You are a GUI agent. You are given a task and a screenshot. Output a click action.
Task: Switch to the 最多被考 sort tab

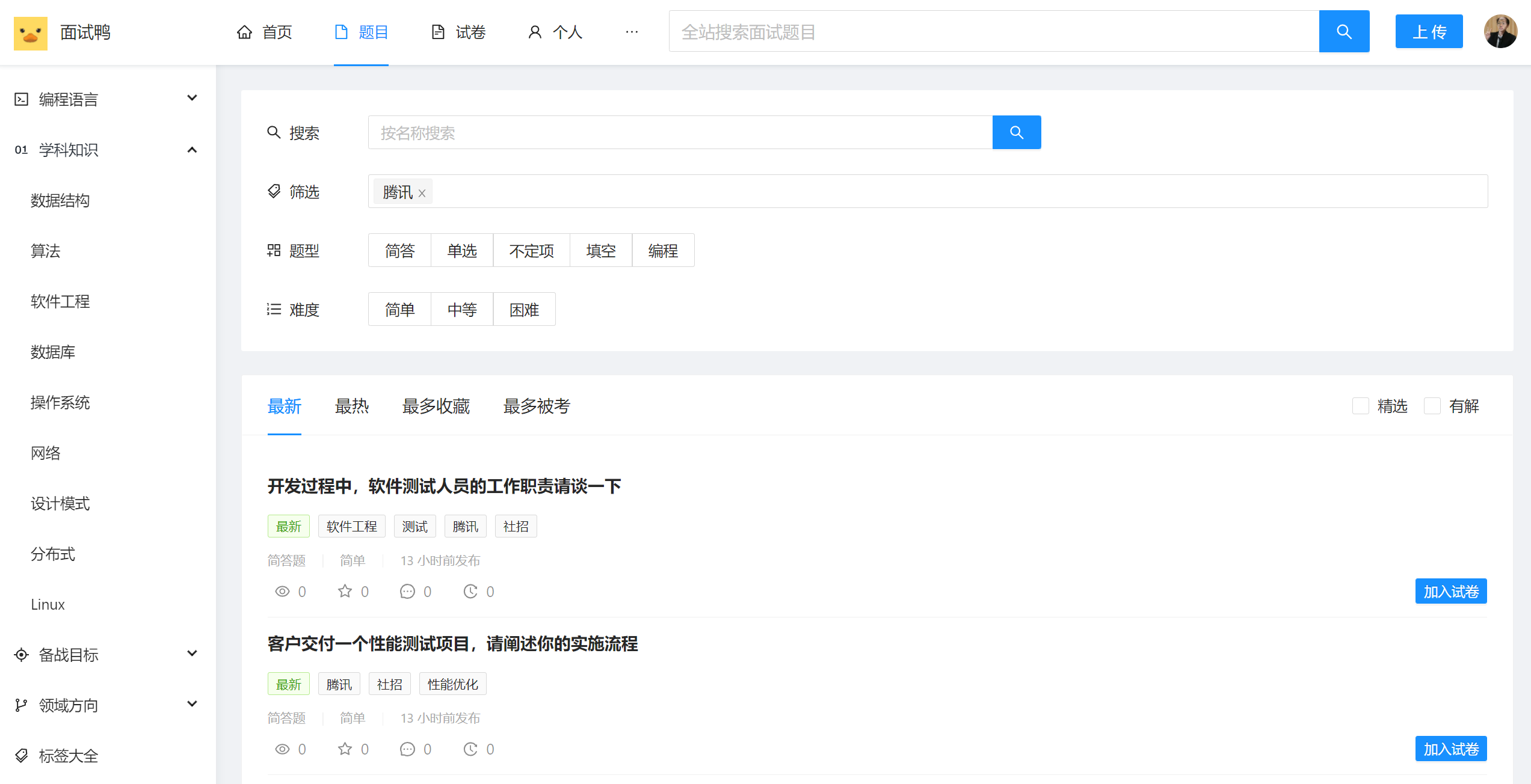(537, 406)
